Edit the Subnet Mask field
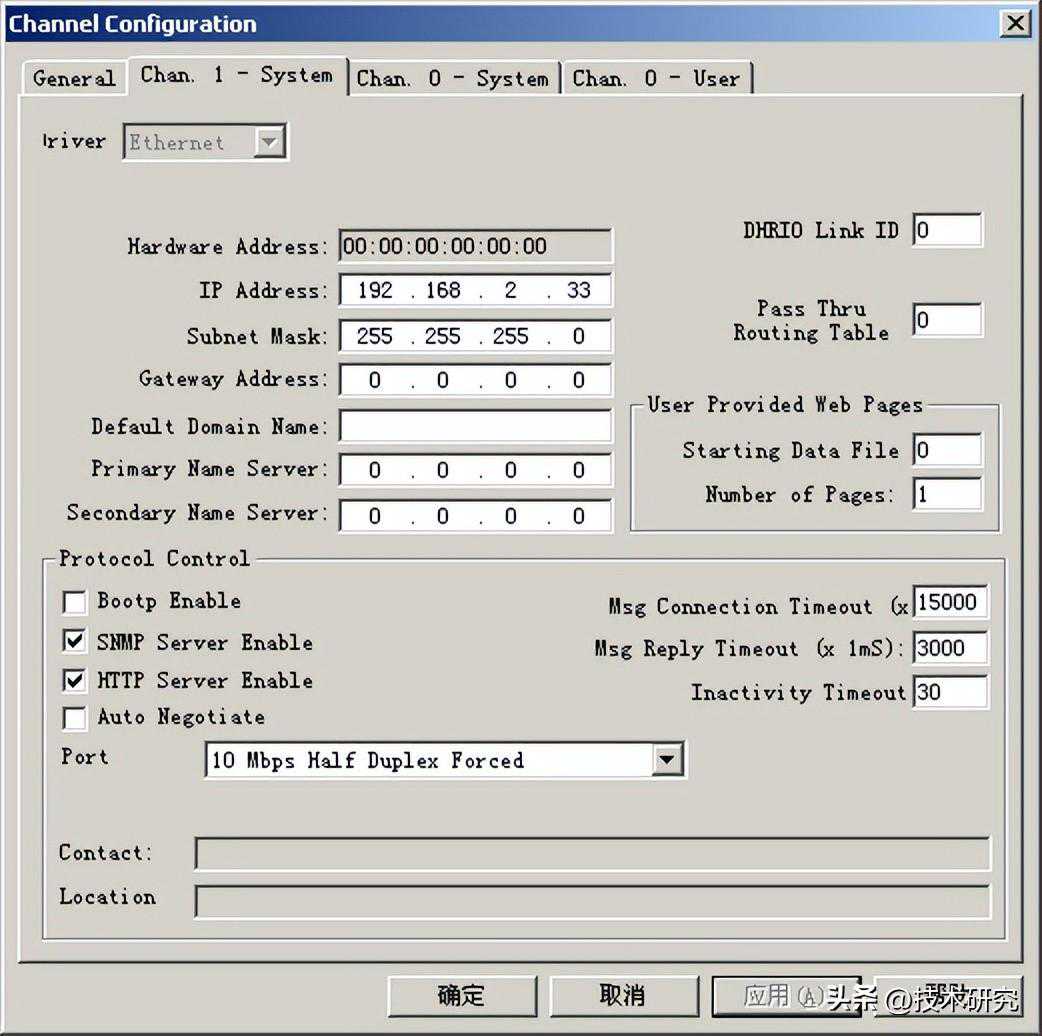The height and width of the screenshot is (1036, 1042). coord(475,336)
